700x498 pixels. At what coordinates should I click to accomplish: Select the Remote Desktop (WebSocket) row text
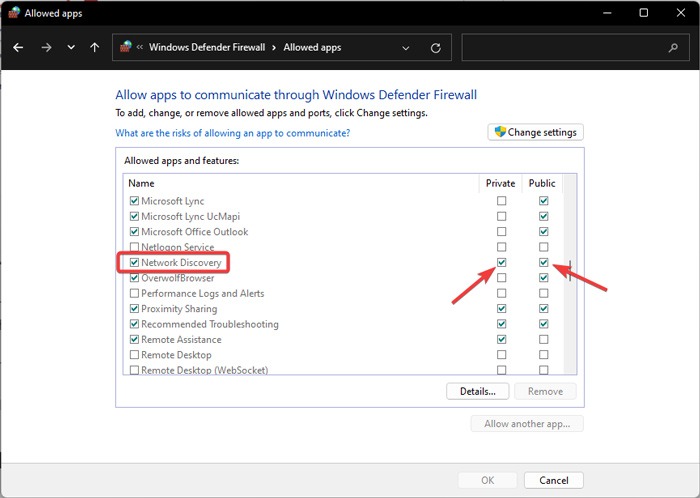point(204,370)
